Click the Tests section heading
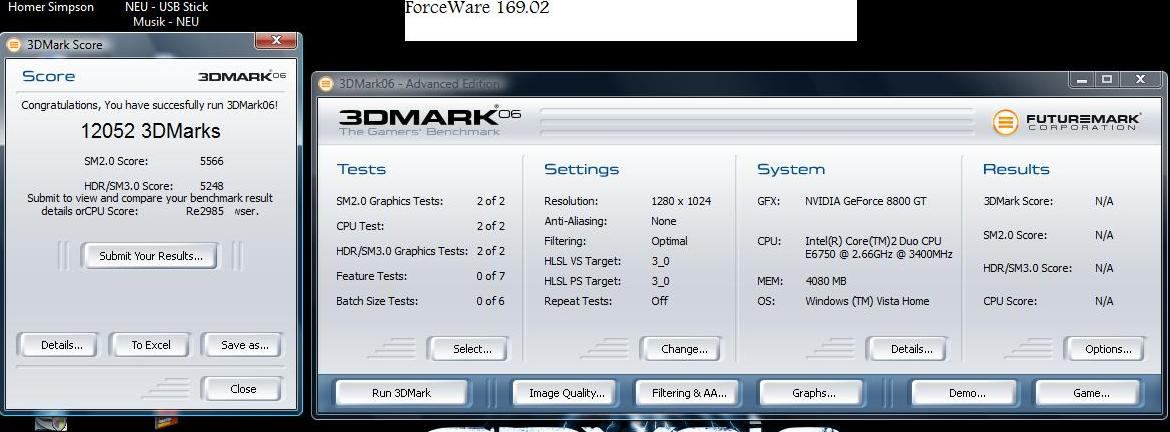This screenshot has height=432, width=1170. tap(362, 169)
